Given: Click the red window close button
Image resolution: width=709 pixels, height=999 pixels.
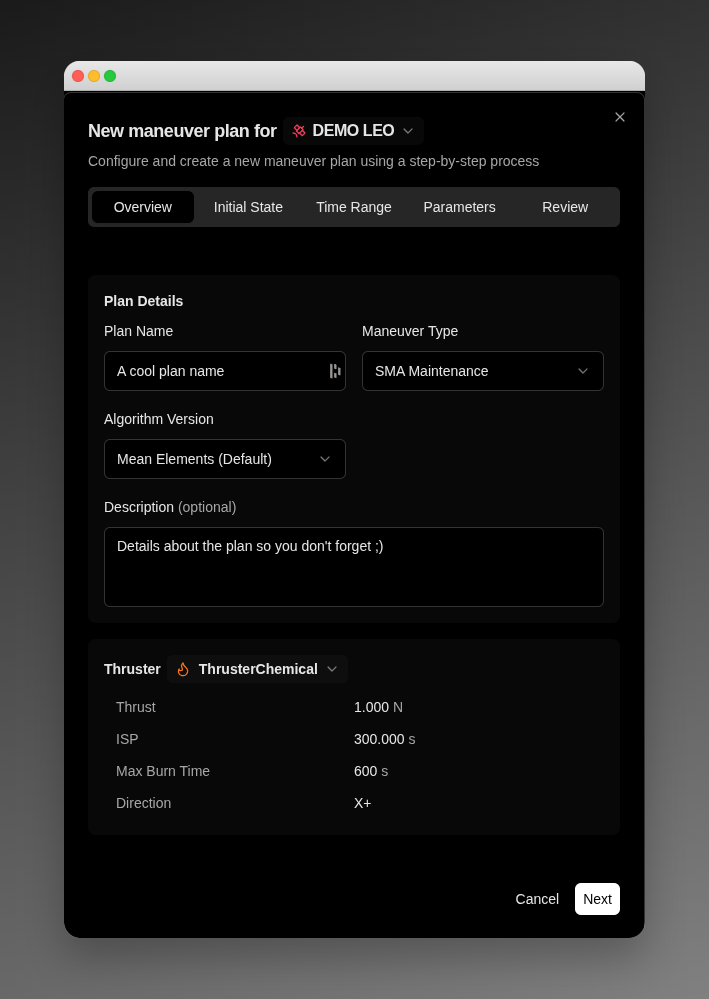Looking at the screenshot, I should 78,76.
